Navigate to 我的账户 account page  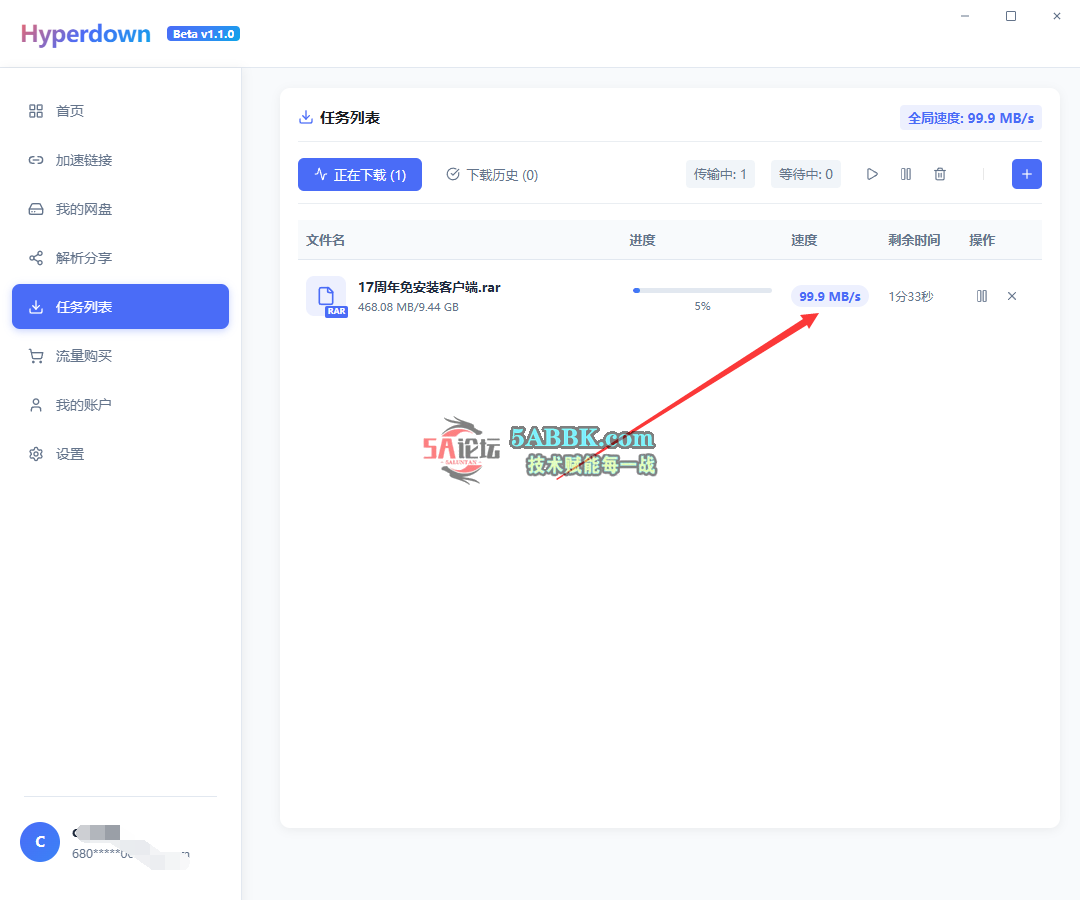pos(84,405)
